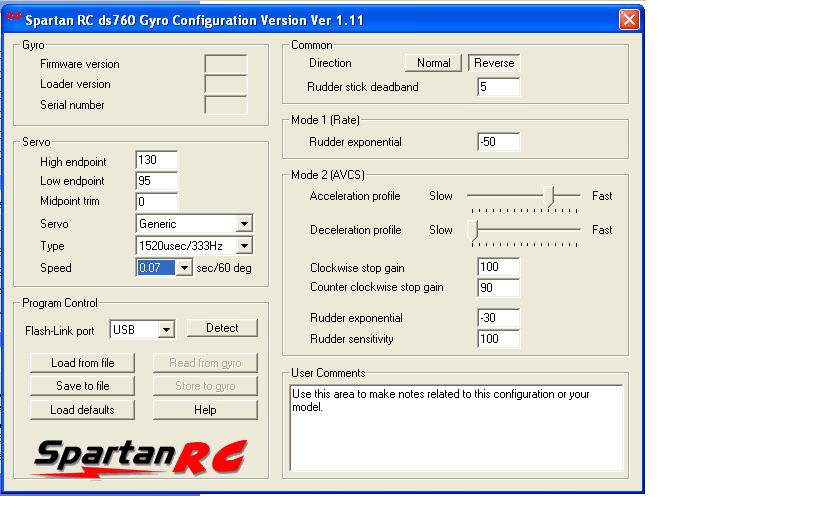
Task: Click the Low endpoint field
Action: click(156, 181)
